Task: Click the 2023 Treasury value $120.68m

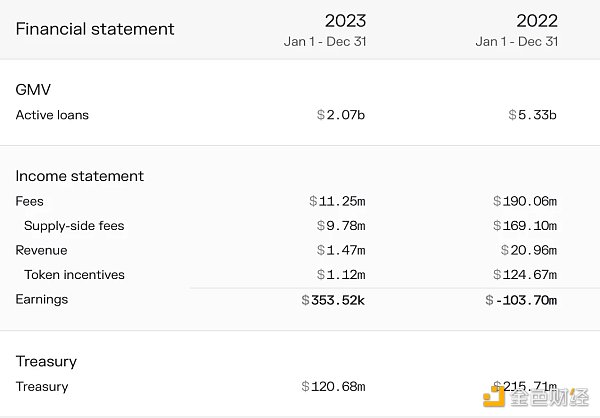Action: [x=333, y=386]
